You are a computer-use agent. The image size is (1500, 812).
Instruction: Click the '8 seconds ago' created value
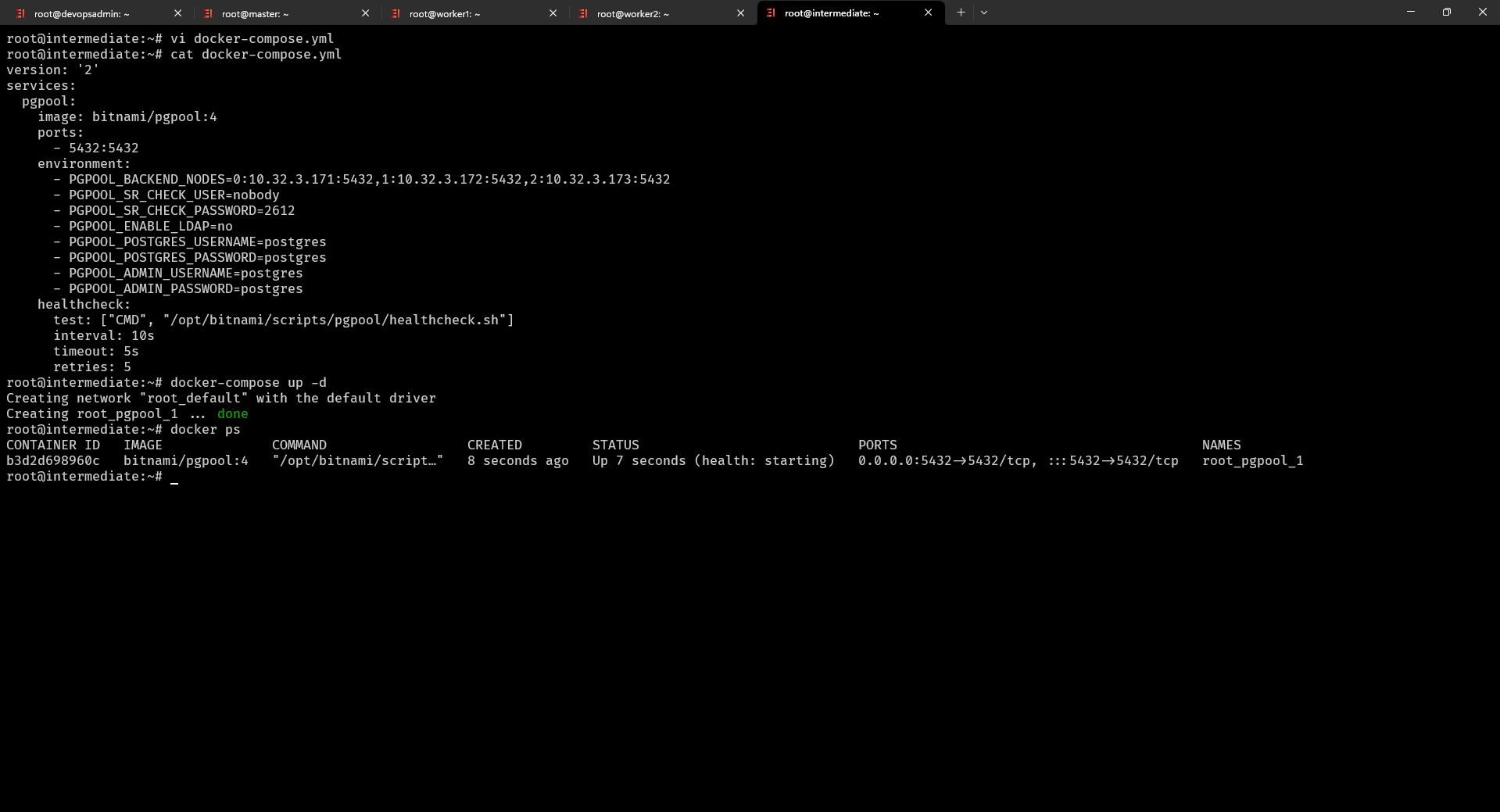click(517, 461)
